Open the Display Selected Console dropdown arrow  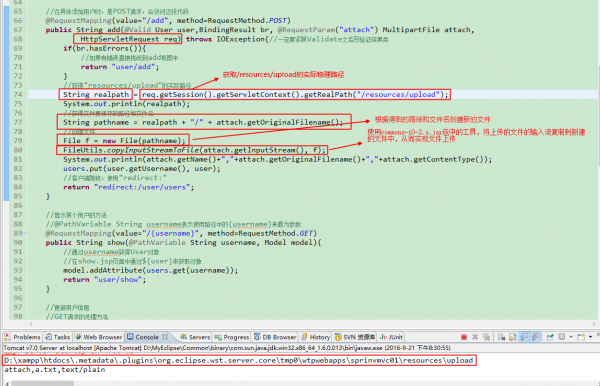(x=571, y=337)
